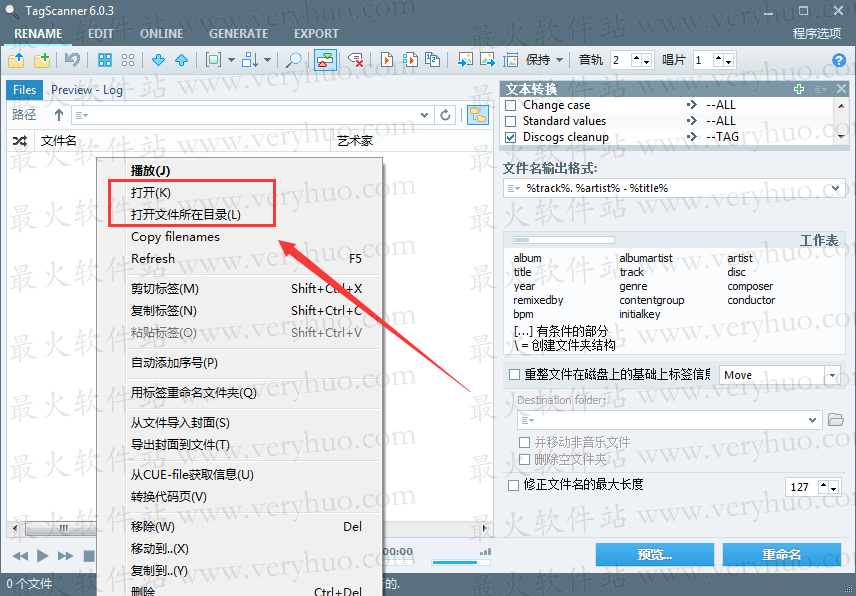Click the select all files grid icon
The height and width of the screenshot is (596, 856).
pos(104,60)
